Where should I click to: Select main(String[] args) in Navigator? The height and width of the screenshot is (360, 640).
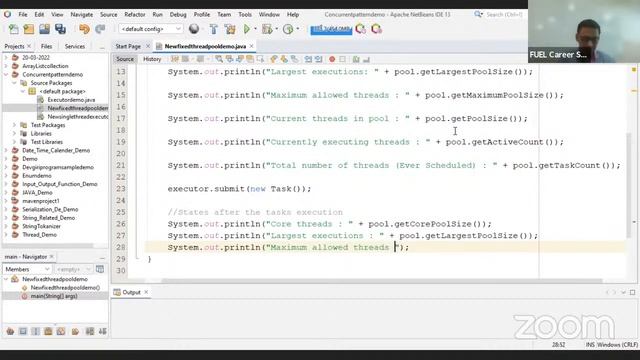(54, 296)
